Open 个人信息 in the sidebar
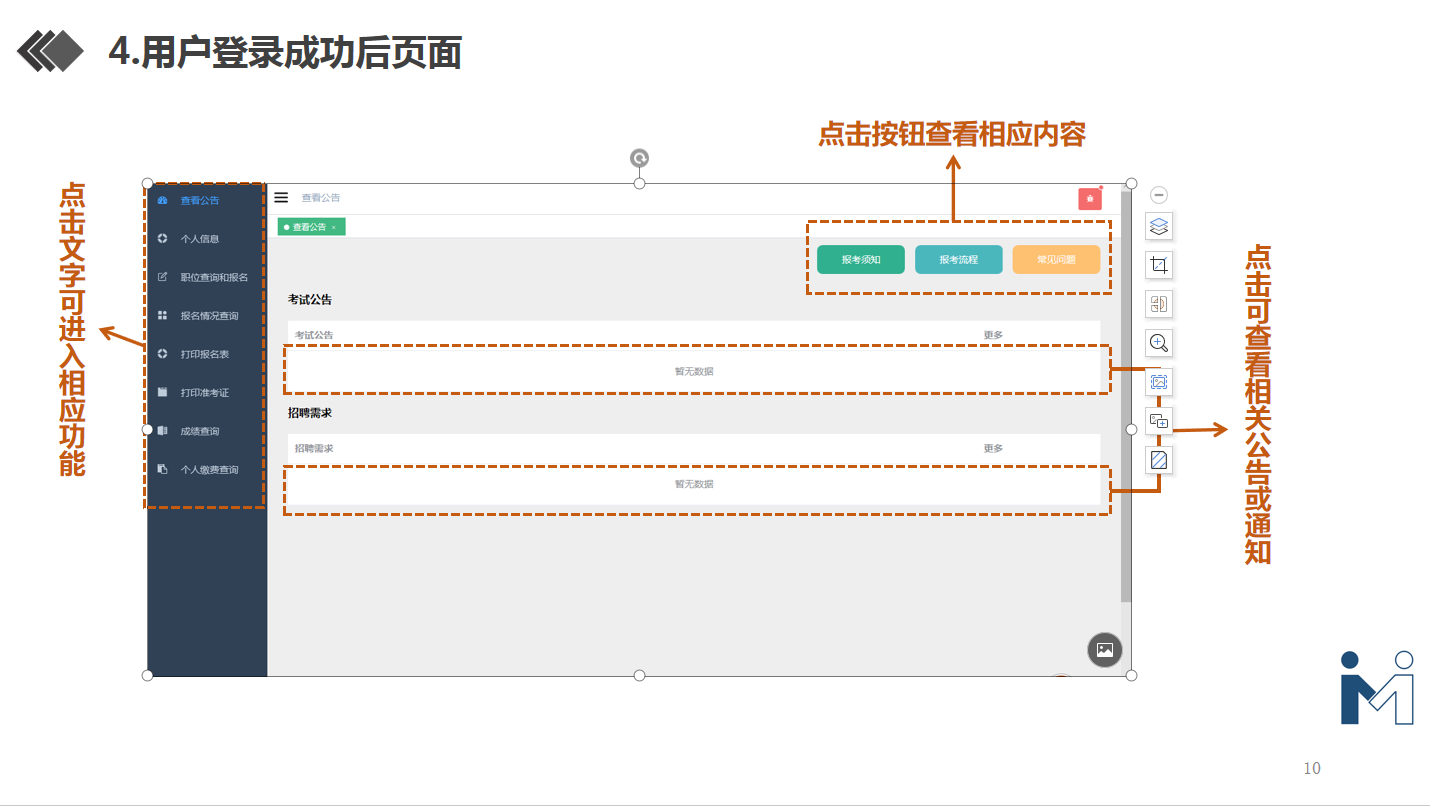Screen dimensions: 1430x806 pos(199,239)
